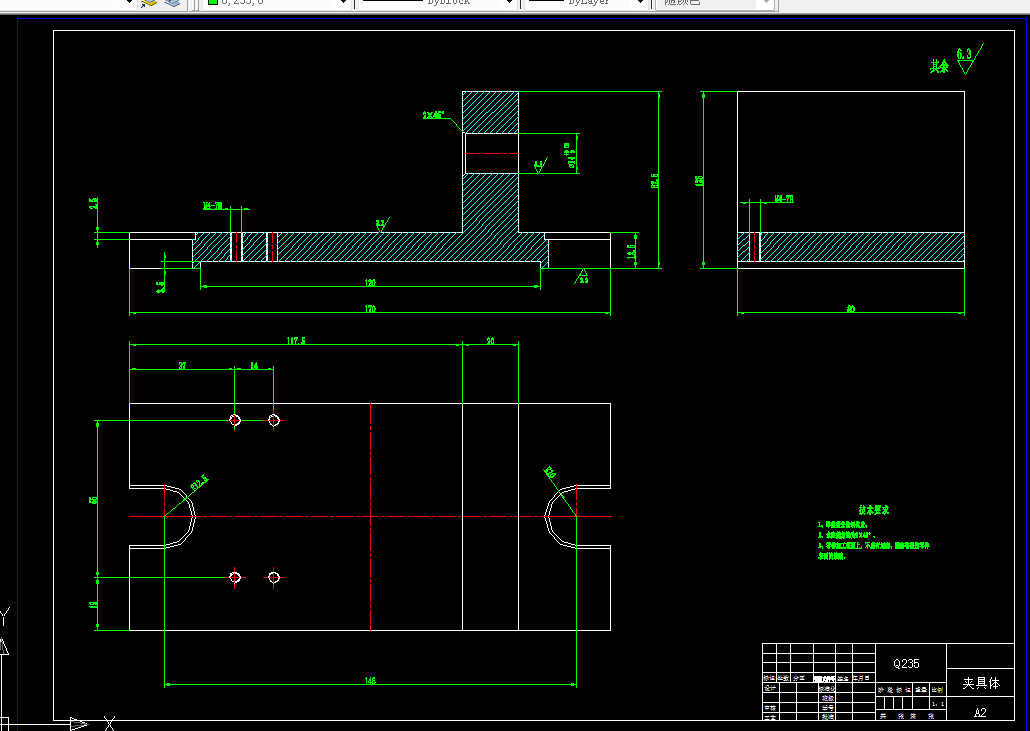The image size is (1030, 731).
Task: Select the R12.5 radius dimension on left slot
Action: 199,483
